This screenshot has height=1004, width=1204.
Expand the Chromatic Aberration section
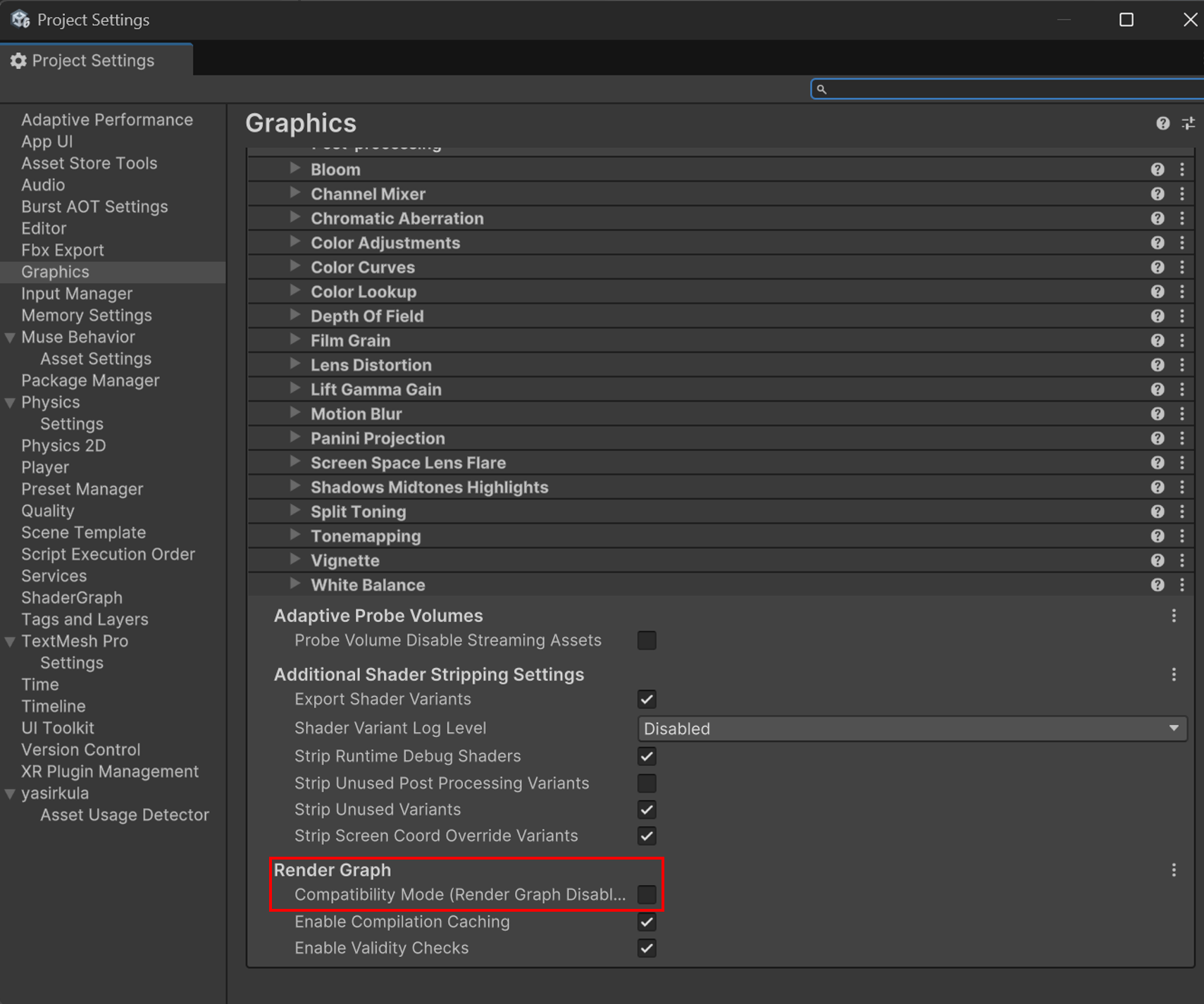(295, 218)
